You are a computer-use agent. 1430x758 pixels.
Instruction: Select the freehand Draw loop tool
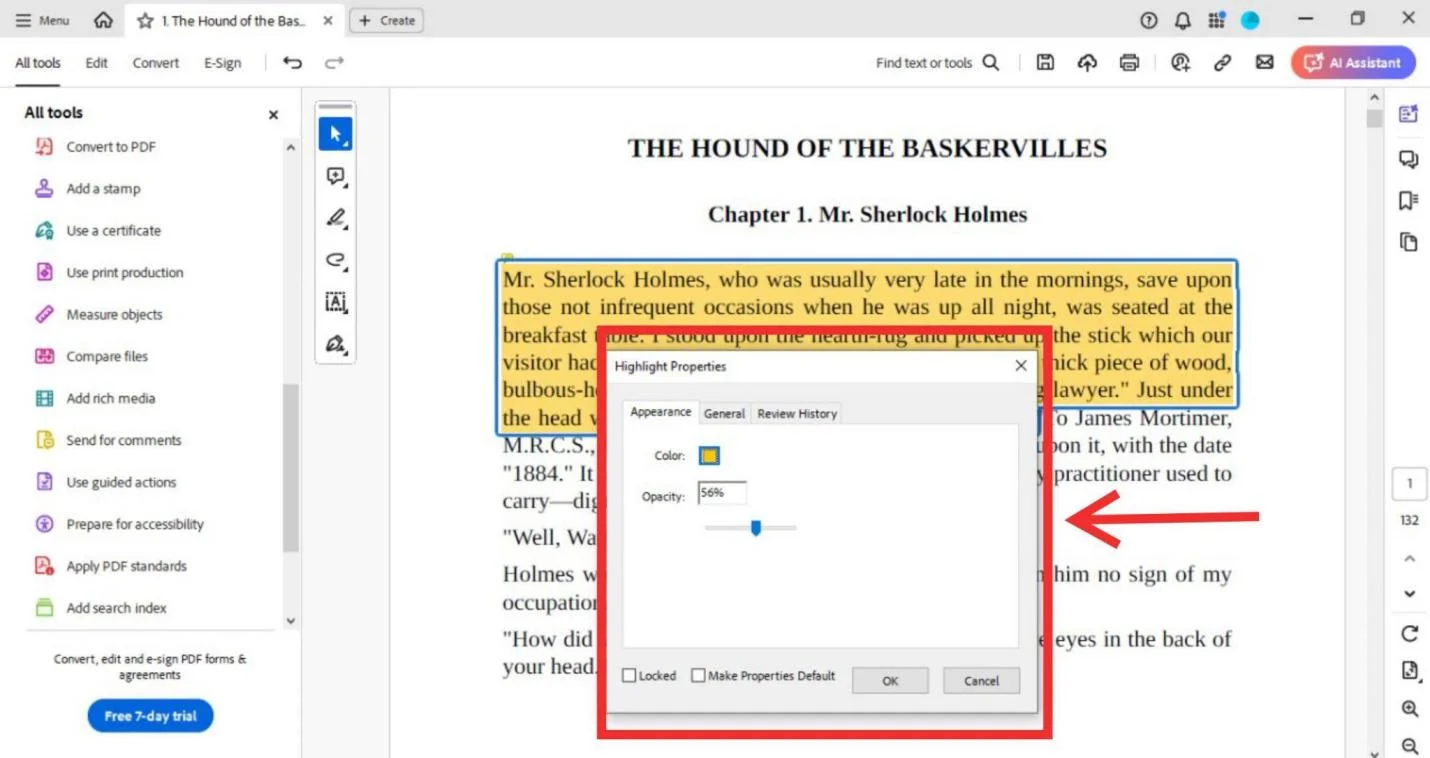tap(335, 261)
